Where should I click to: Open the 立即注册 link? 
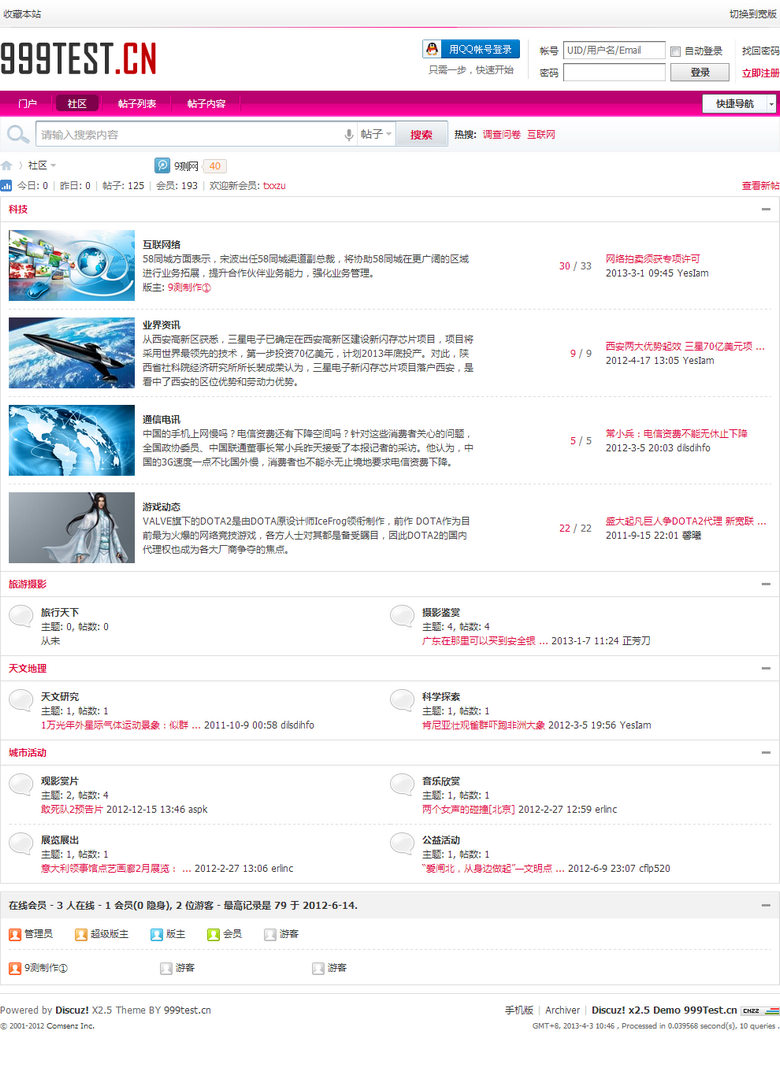pyautogui.click(x=760, y=72)
